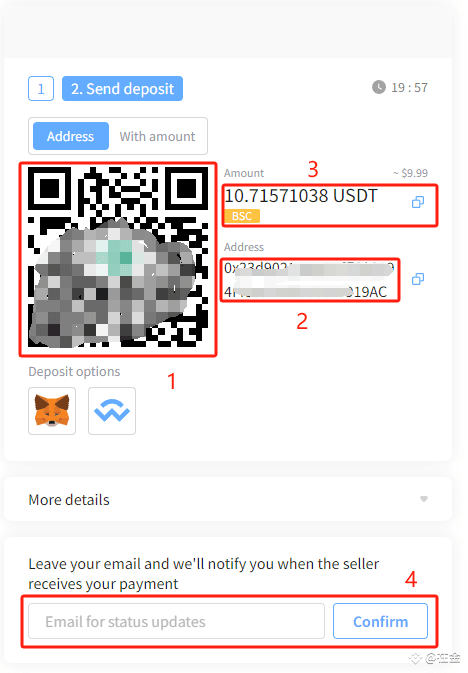The image size is (468, 673).
Task: Choose MetaMask fox deposit option
Action: [52, 411]
